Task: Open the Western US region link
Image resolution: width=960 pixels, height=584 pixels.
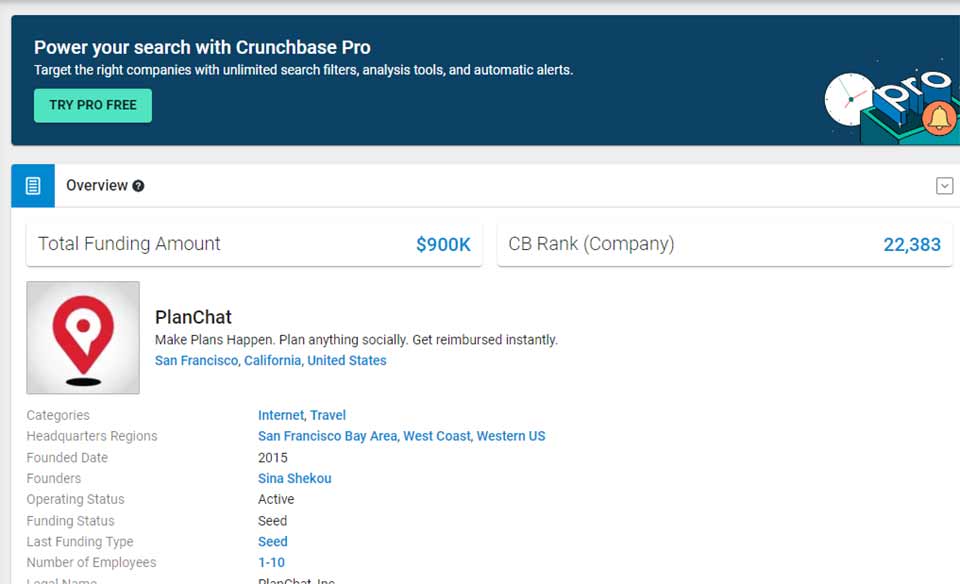Action: click(511, 436)
